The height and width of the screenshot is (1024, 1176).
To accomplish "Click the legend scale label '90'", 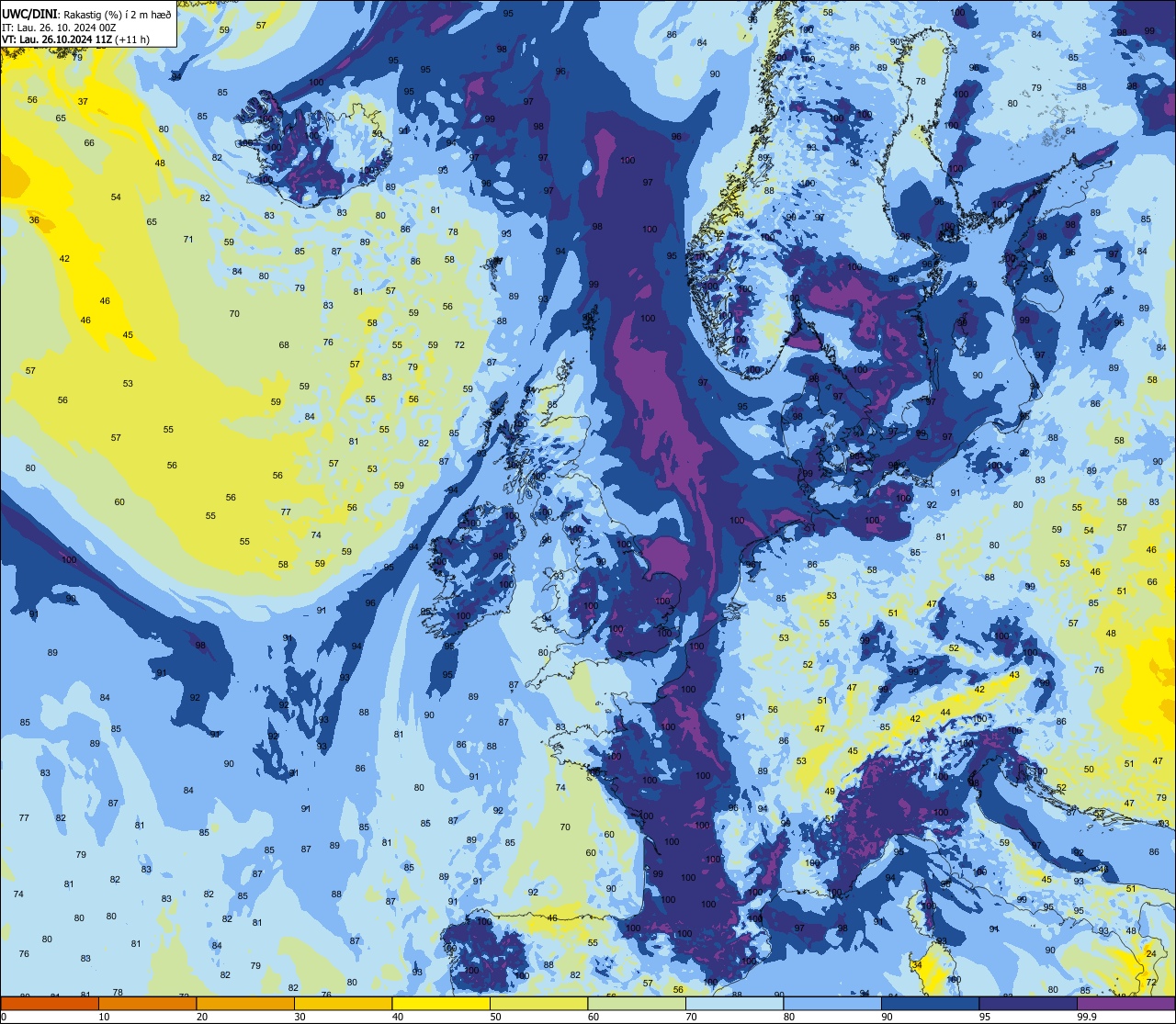I will [x=887, y=1018].
